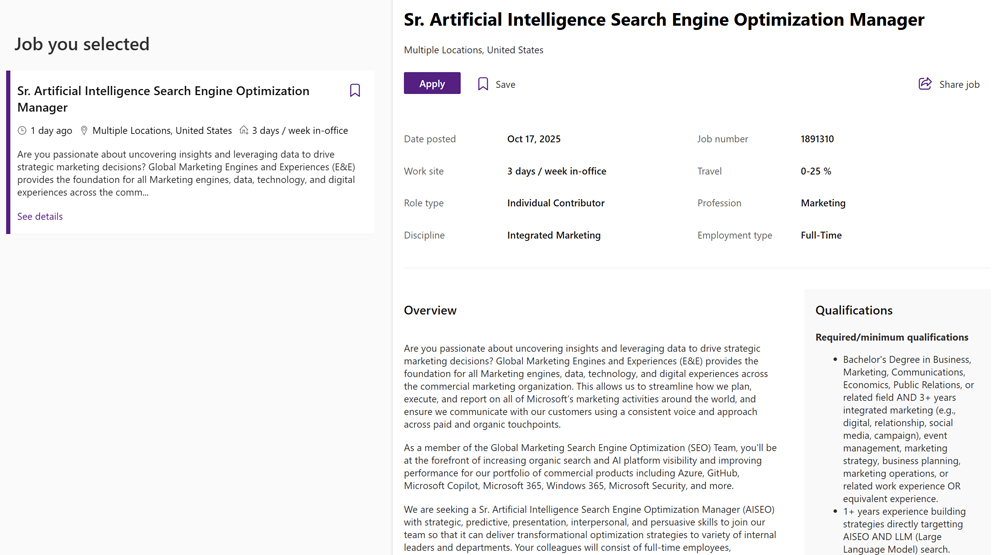Click the 'Individual Contributor' role type value
The width and height of the screenshot is (1000, 555).
tap(556, 203)
